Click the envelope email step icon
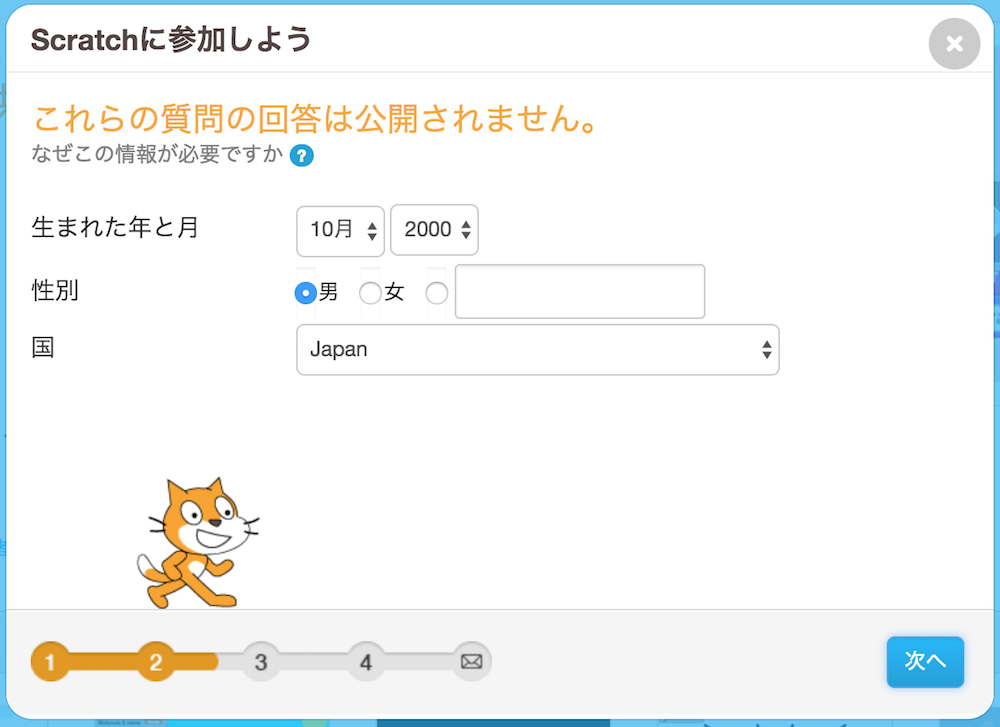 [471, 661]
